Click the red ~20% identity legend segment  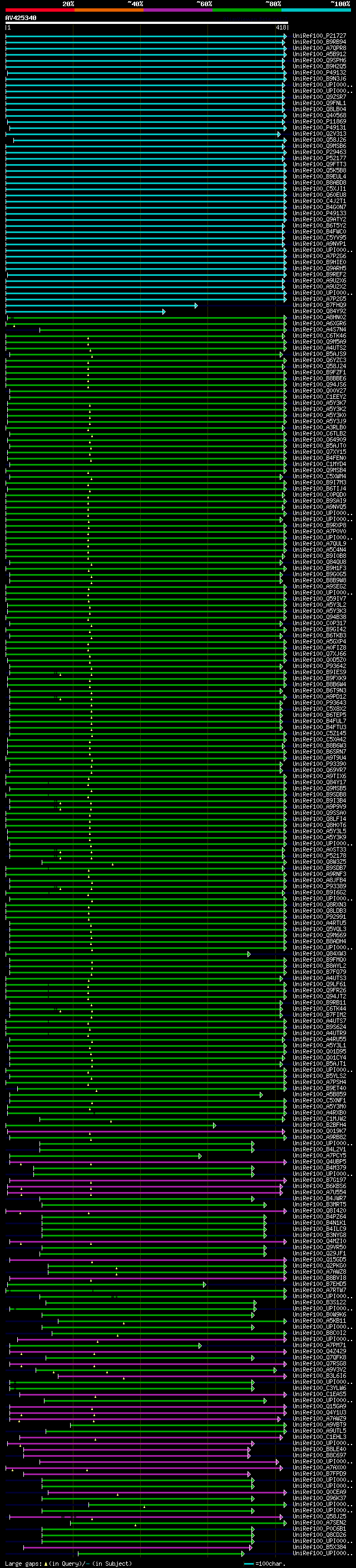pos(39,10)
